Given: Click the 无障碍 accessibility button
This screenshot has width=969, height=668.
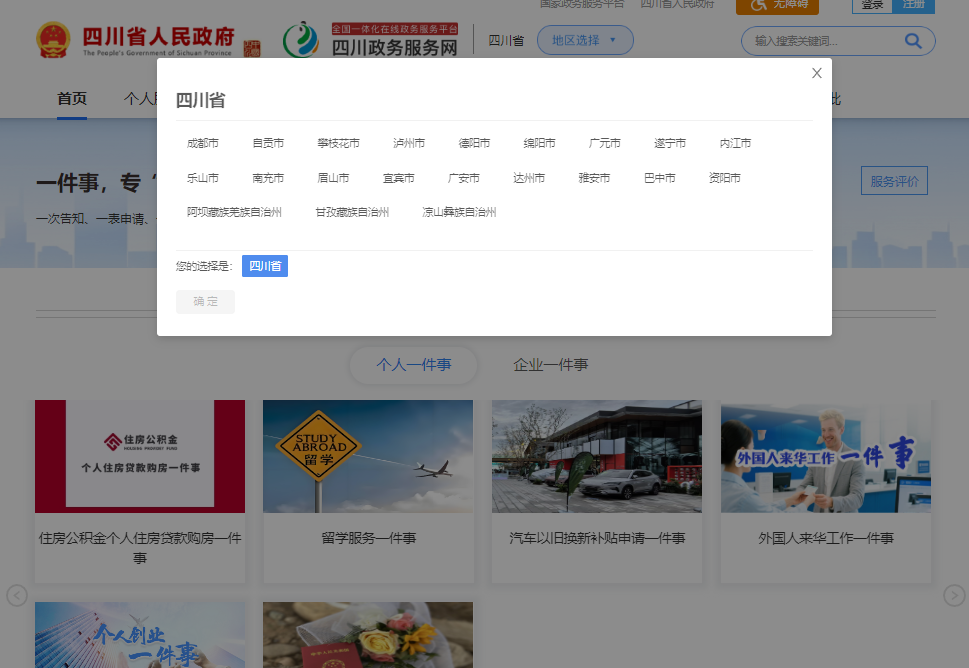Looking at the screenshot, I should (777, 5).
